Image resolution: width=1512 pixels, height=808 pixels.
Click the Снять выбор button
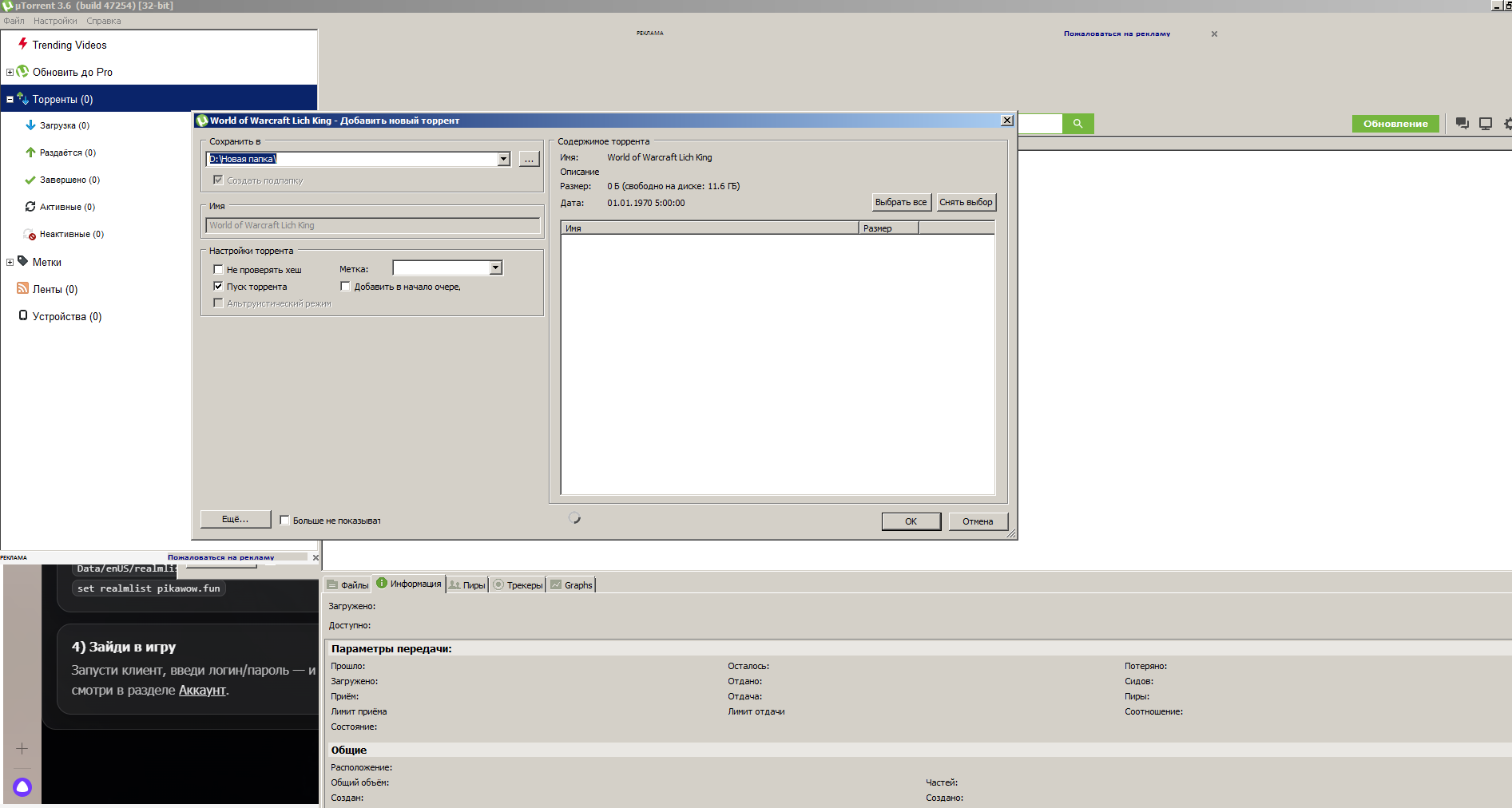click(966, 202)
